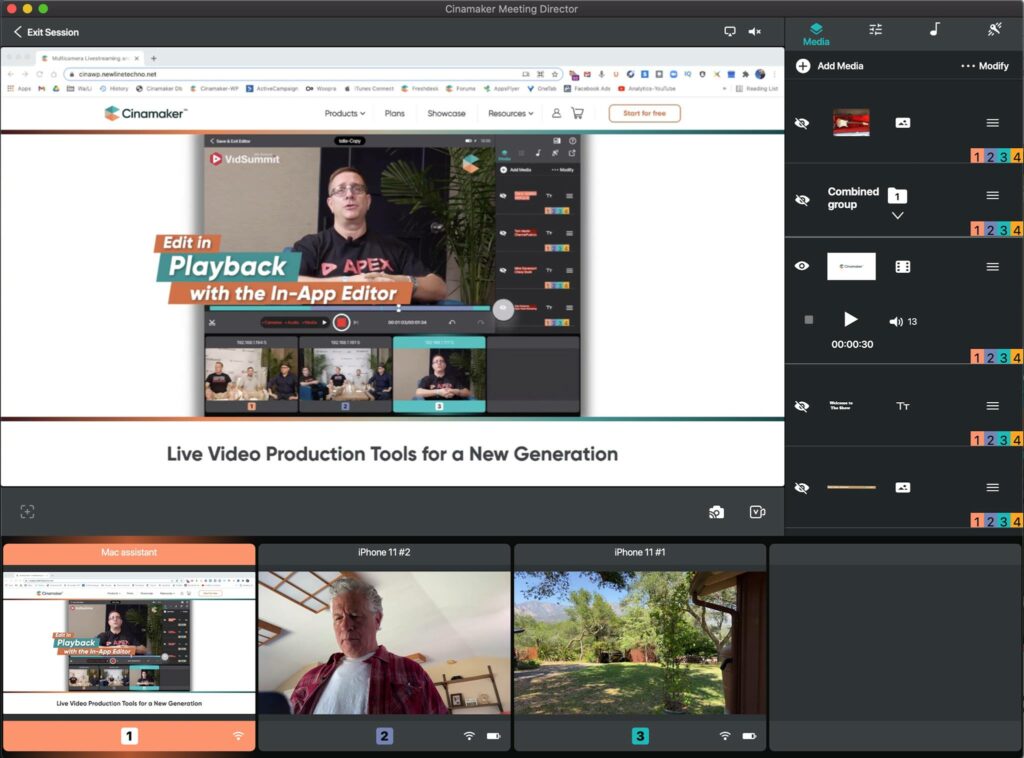Show the hidden guitar image overlay
This screenshot has height=758, width=1024.
tap(802, 123)
